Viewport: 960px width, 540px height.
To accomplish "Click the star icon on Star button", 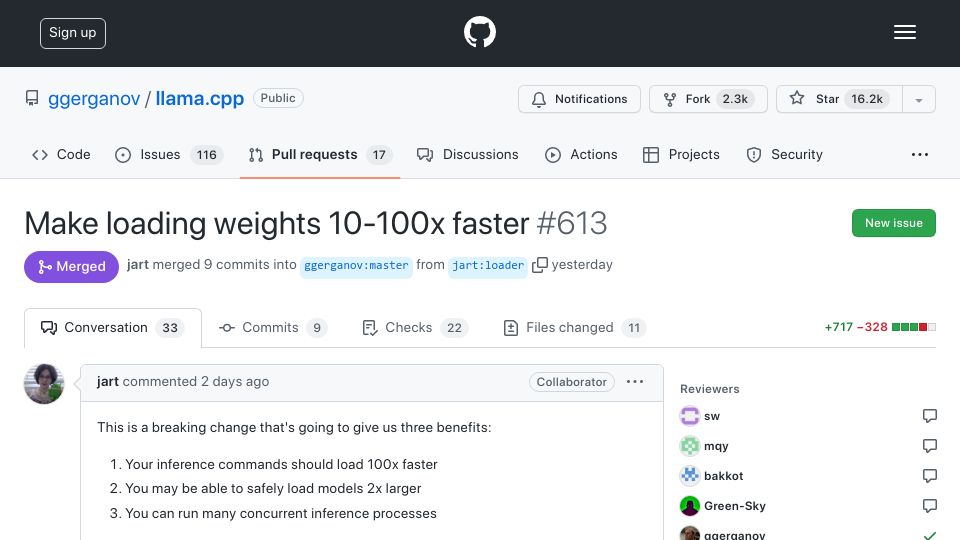I will pos(797,98).
